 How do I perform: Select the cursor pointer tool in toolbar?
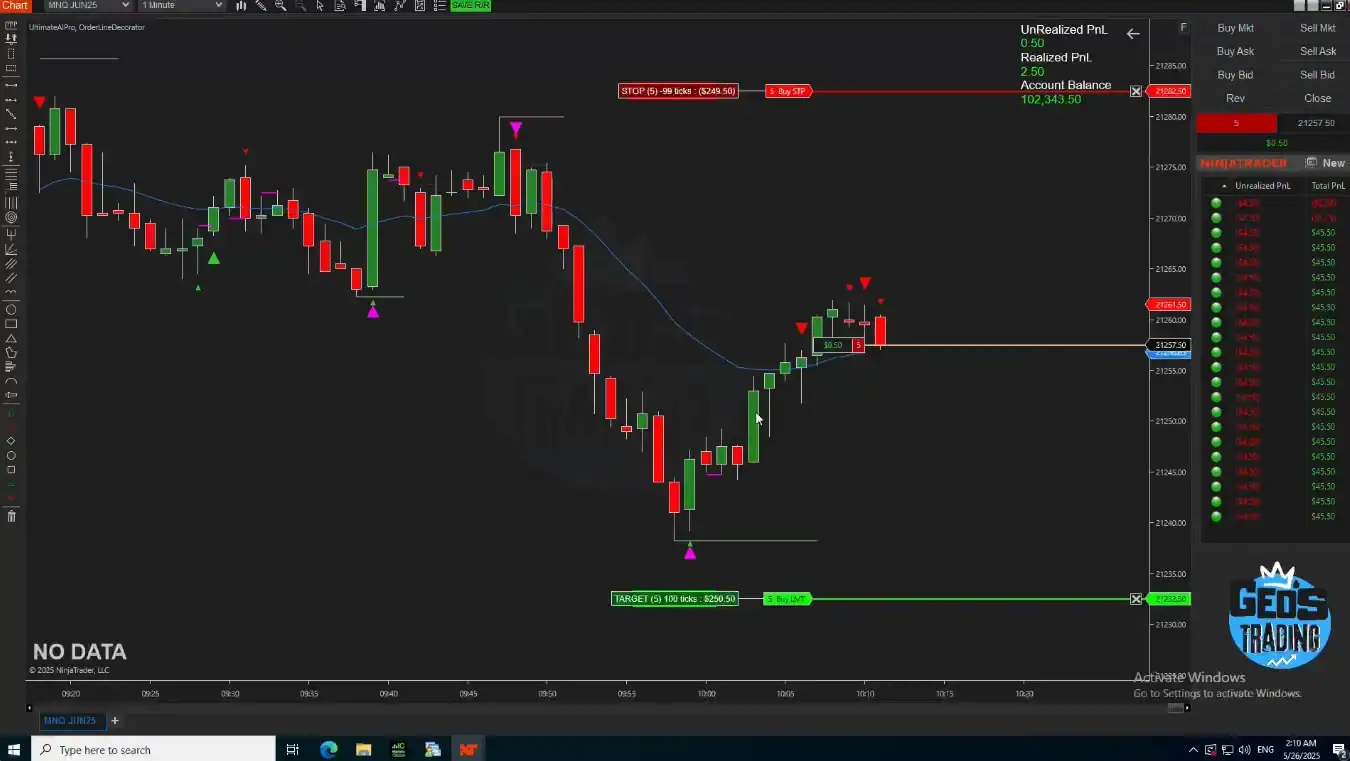tap(320, 6)
